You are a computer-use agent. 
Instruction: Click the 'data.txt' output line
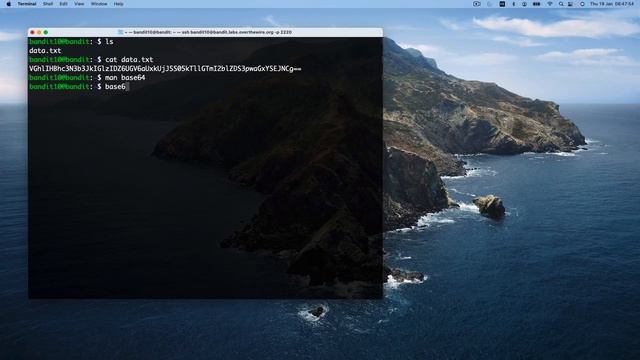(45, 51)
